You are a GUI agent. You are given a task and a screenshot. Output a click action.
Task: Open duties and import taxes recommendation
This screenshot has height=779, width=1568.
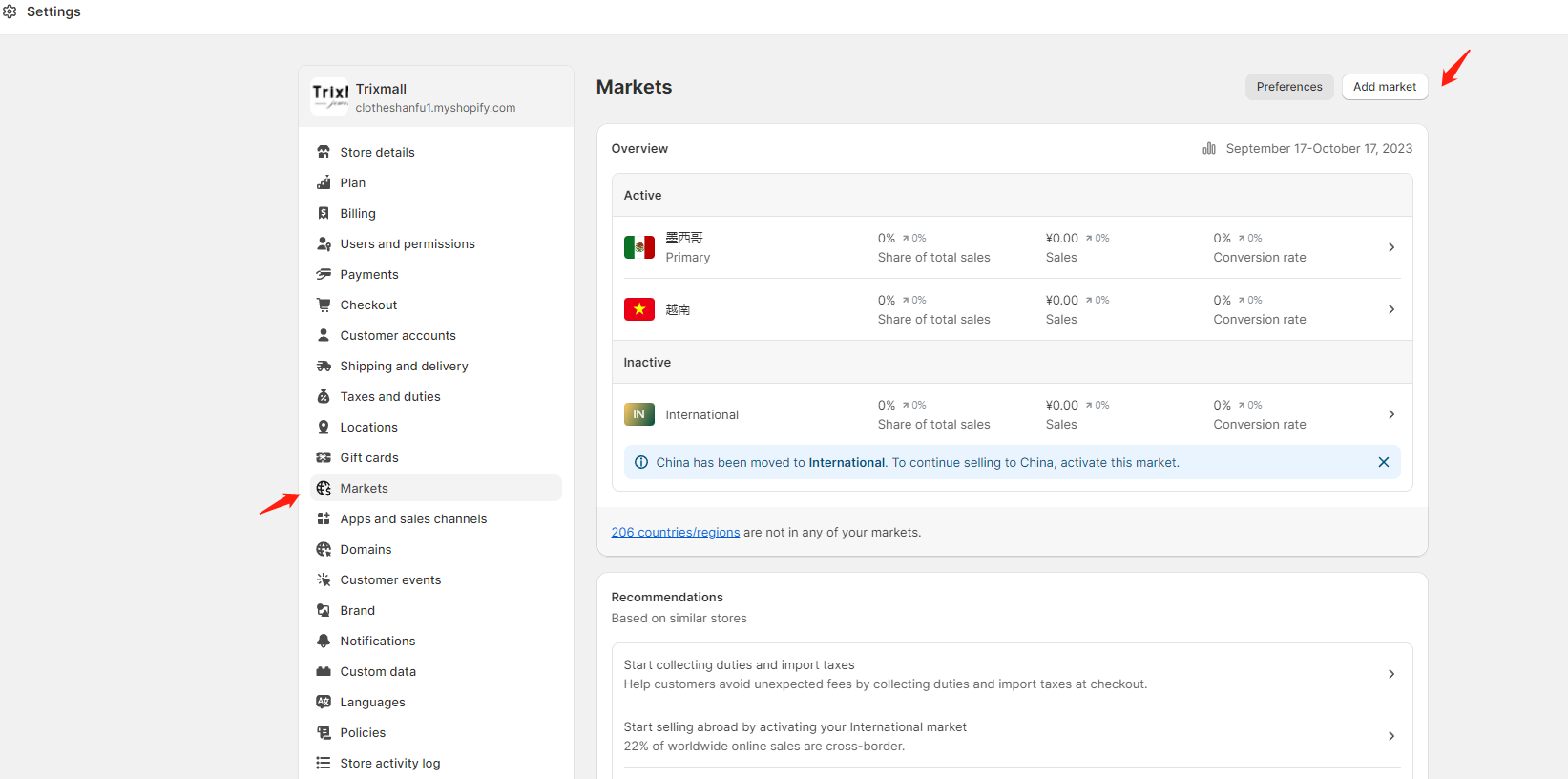click(1012, 674)
